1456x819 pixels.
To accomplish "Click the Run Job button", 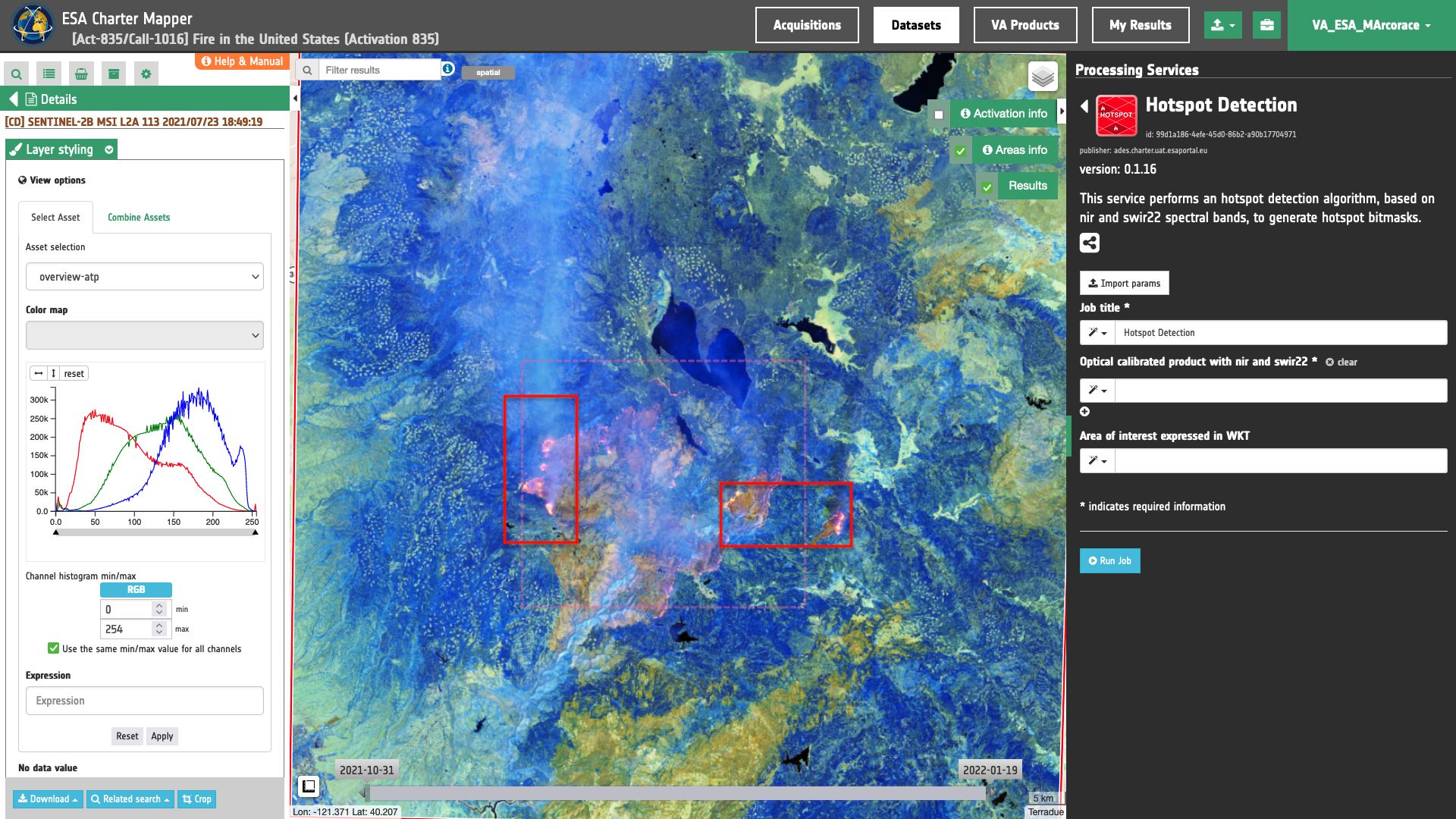I will (x=1109, y=561).
